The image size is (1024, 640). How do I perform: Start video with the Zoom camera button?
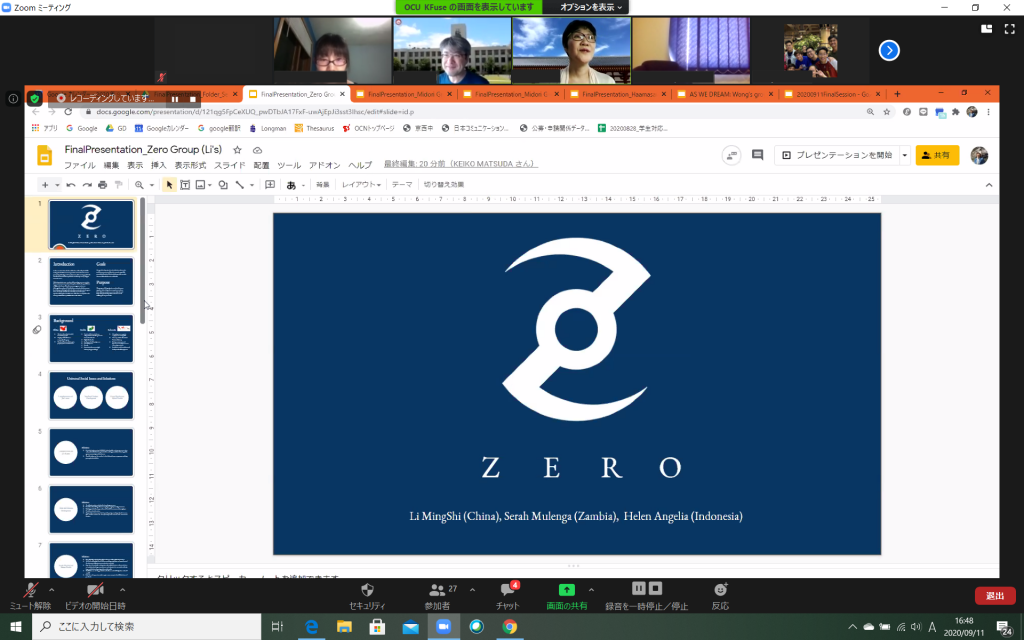point(96,590)
